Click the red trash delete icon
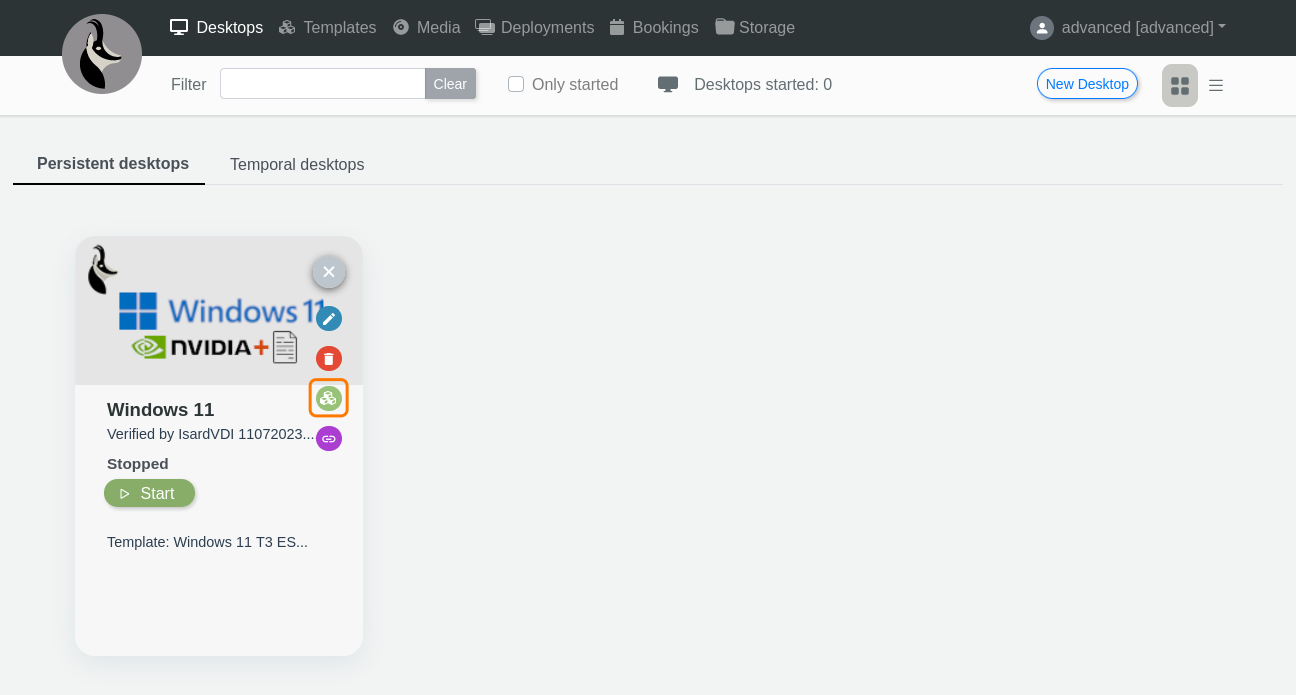Screen dimensions: 1296x695 pyautogui.click(x=329, y=358)
